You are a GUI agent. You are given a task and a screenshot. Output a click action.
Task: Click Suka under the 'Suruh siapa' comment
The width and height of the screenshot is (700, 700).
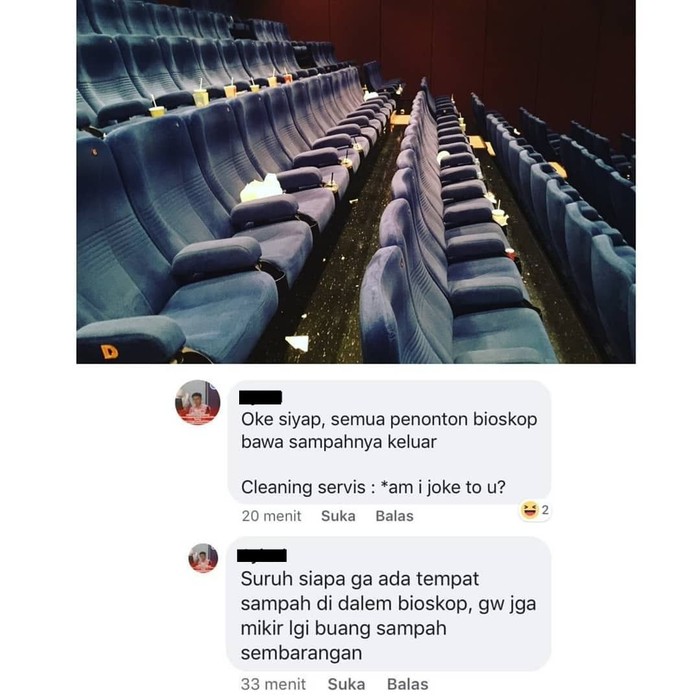point(346,684)
